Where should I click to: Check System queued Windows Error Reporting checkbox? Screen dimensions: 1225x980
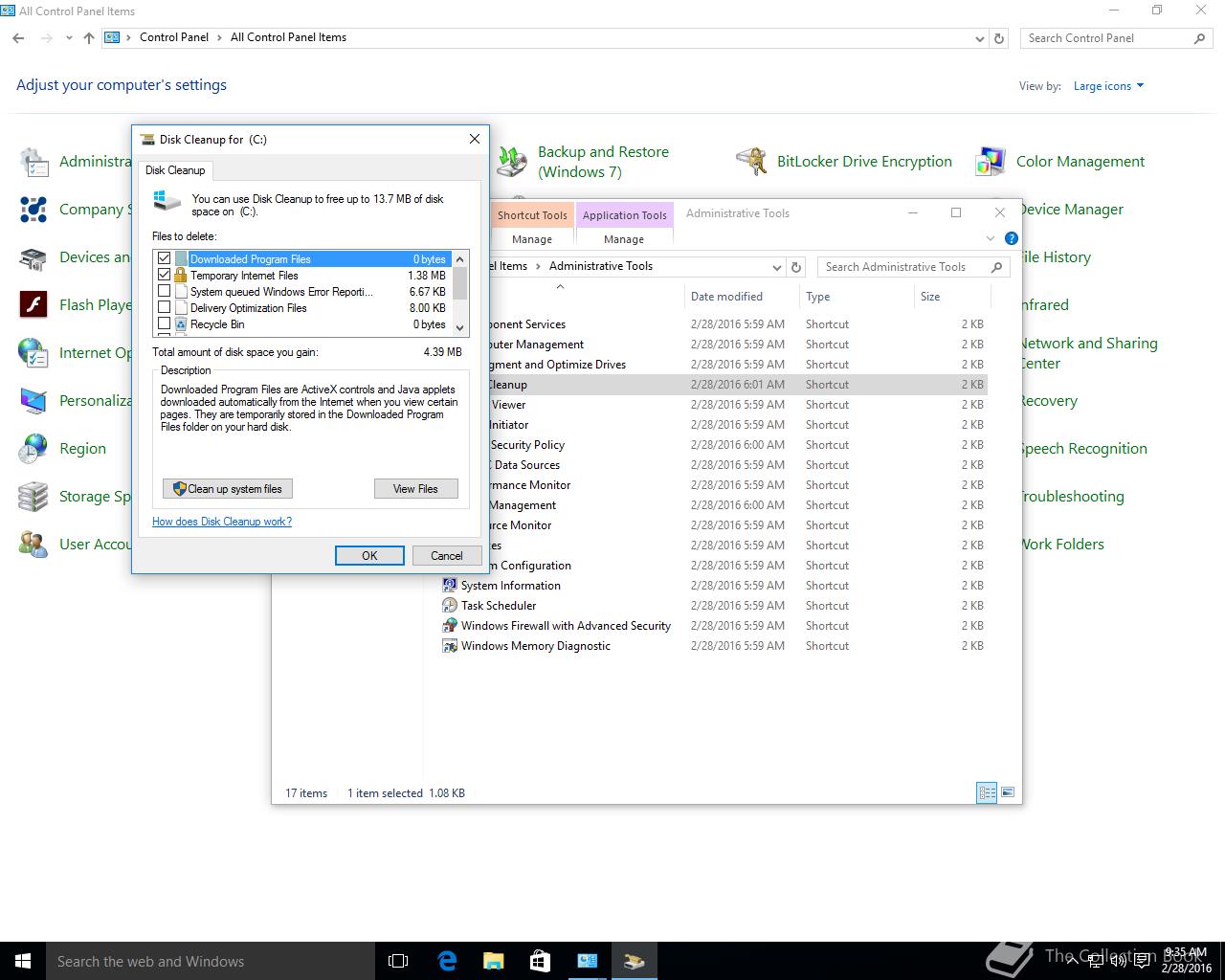165,291
